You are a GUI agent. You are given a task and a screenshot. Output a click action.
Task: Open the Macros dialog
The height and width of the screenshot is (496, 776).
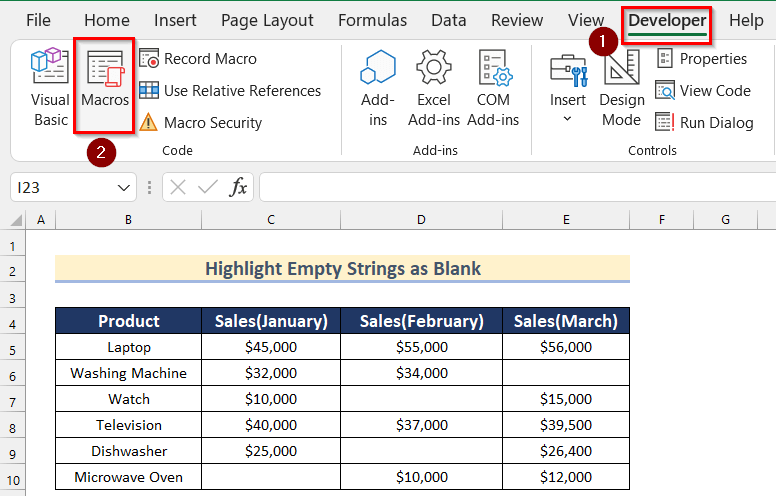click(x=105, y=86)
